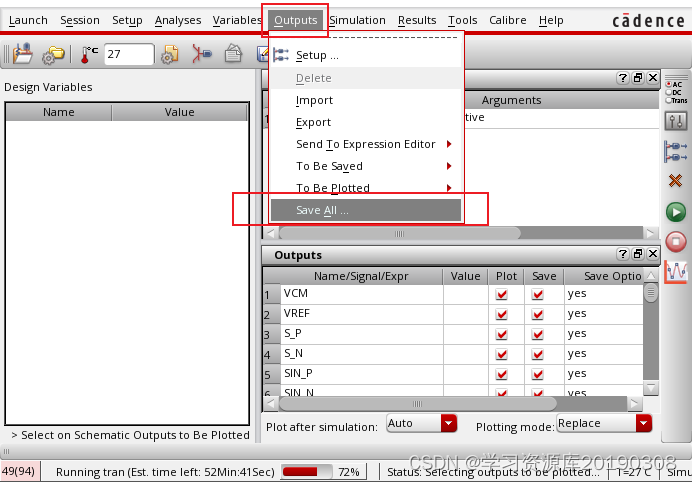Toggle the Save checkbox for VREF

tap(538, 314)
